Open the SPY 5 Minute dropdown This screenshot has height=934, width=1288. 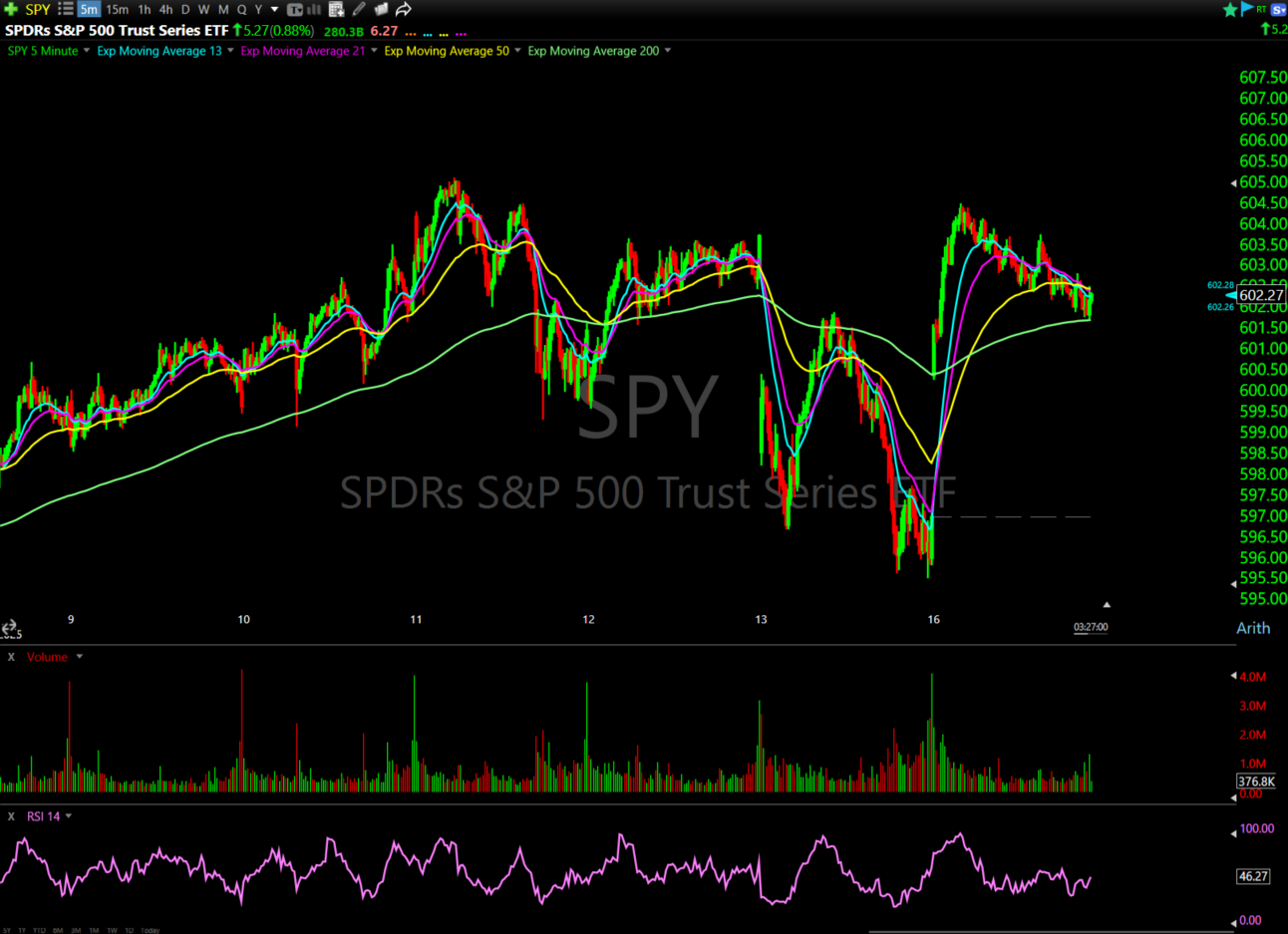(87, 51)
